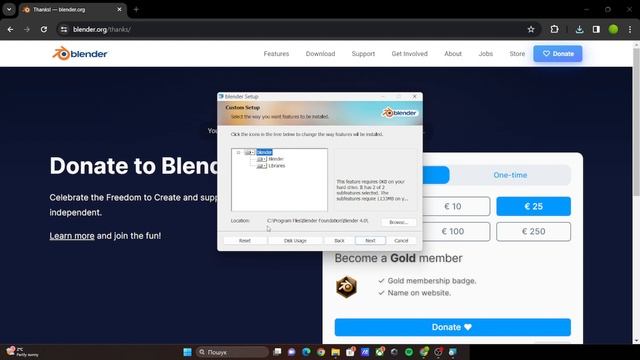640x360 pixels.
Task: Click the large Donate heart button
Action: [x=453, y=327]
